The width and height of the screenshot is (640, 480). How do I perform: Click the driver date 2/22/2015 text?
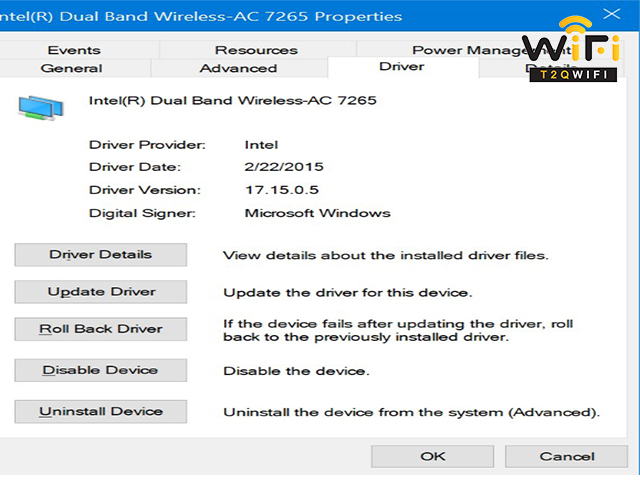[284, 167]
